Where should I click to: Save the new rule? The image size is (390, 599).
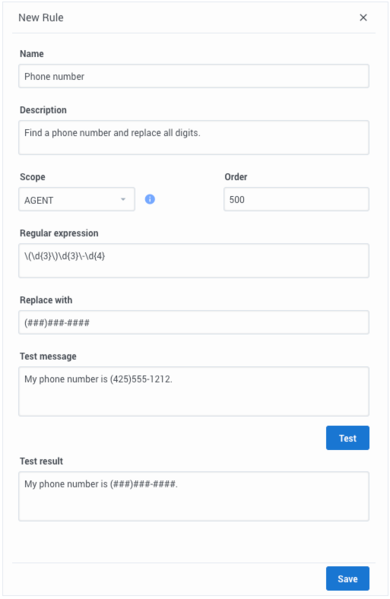[x=347, y=578]
